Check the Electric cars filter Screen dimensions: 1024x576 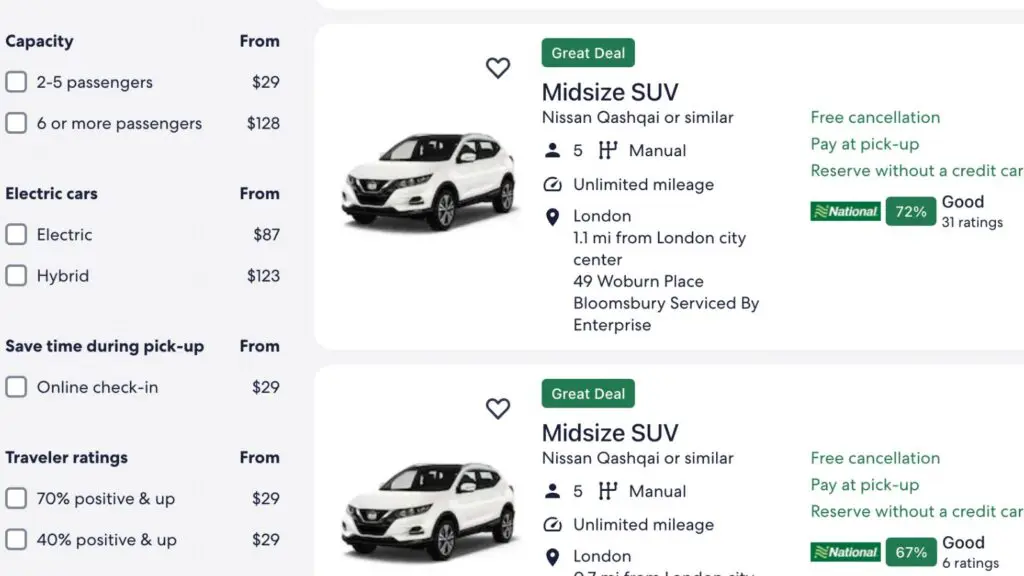point(16,234)
